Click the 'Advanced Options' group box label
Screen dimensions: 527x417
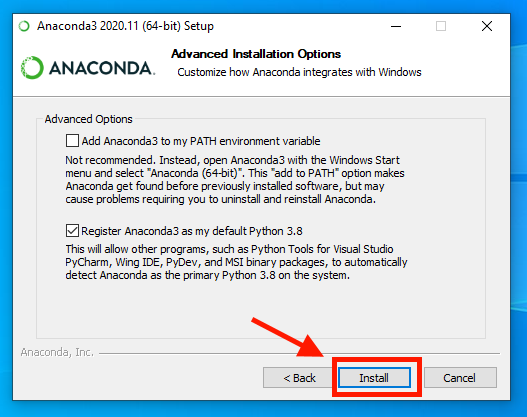pyautogui.click(x=88, y=119)
